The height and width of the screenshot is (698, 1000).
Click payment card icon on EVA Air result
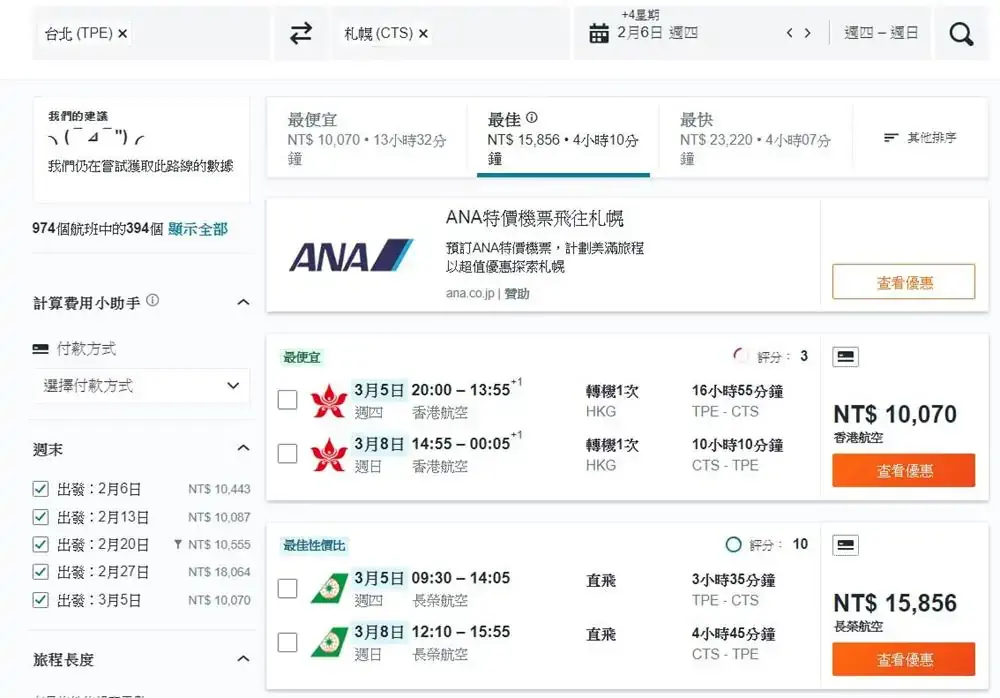pyautogui.click(x=846, y=546)
